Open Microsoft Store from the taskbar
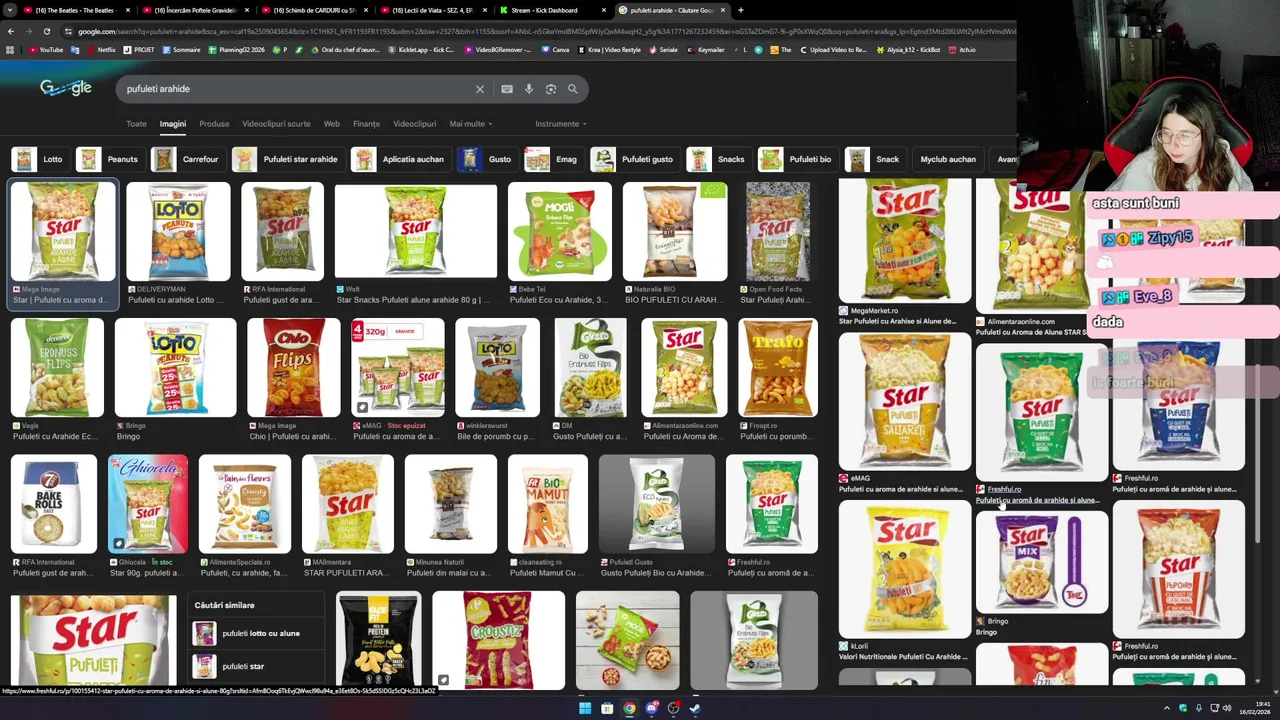Viewport: 1280px width, 720px height. (x=607, y=708)
